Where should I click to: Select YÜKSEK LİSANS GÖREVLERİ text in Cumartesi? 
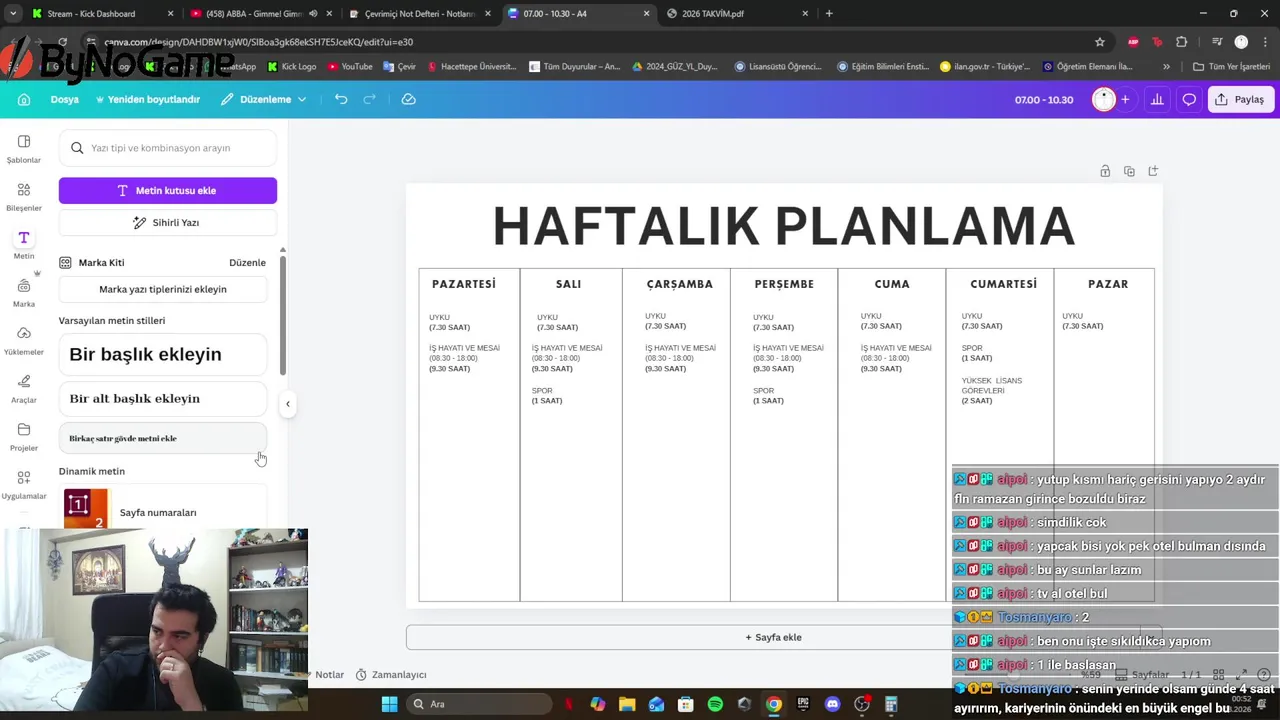992,385
